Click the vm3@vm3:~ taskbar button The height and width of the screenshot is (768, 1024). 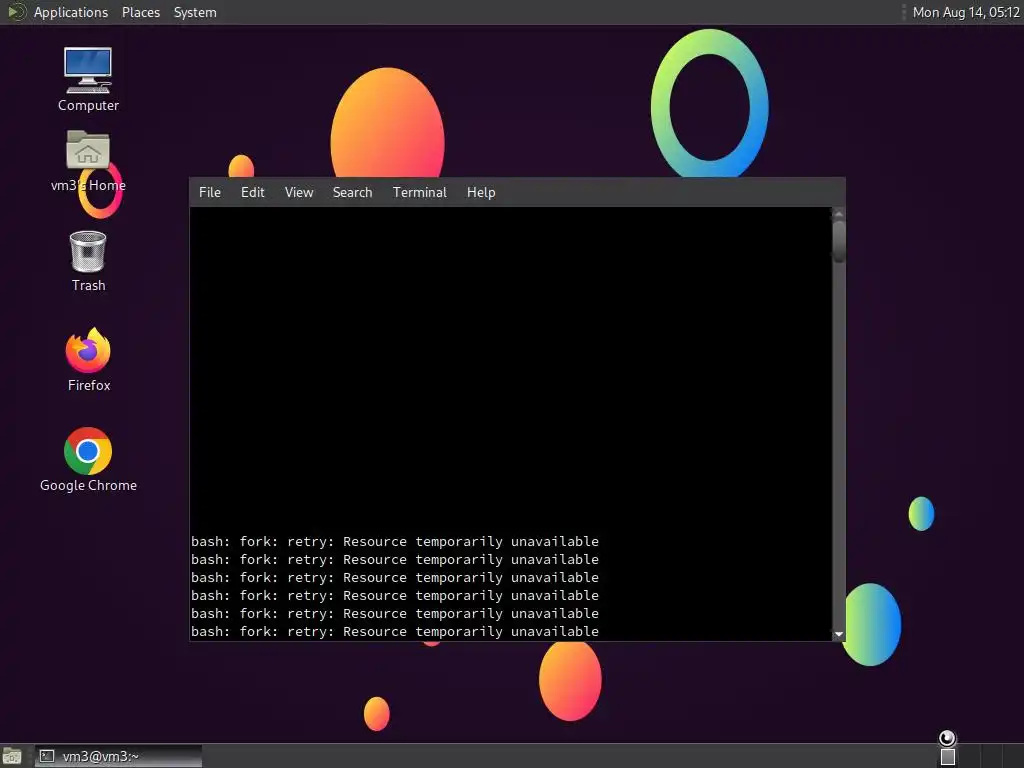[118, 756]
